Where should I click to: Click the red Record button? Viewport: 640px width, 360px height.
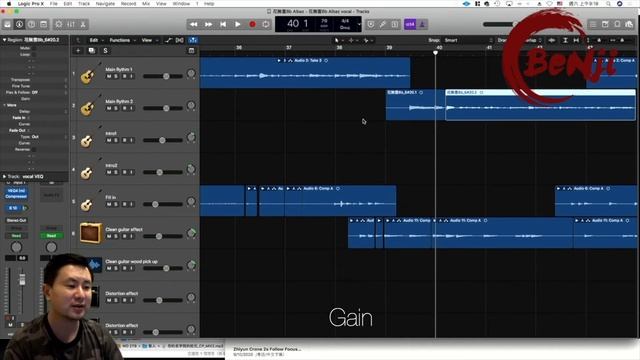[x=252, y=24]
